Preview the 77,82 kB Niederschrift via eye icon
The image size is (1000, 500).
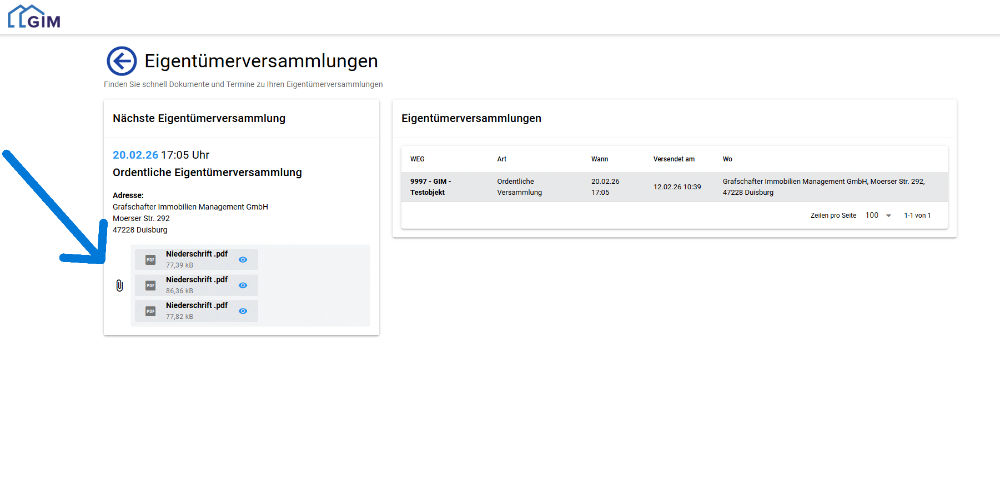[x=243, y=311]
